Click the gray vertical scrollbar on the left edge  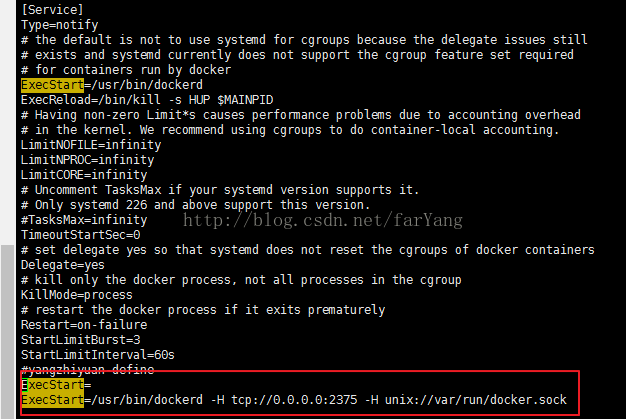pyautogui.click(x=7, y=331)
